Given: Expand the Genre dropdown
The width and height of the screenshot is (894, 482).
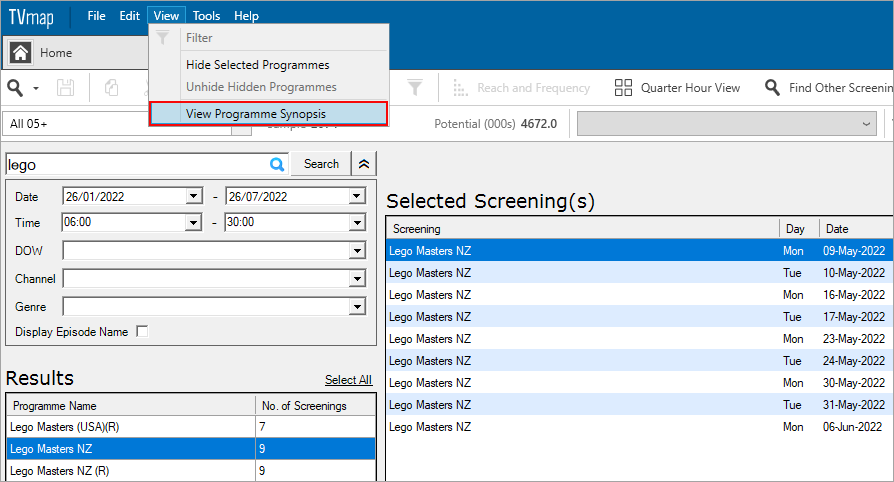Looking at the screenshot, I should pyautogui.click(x=357, y=306).
